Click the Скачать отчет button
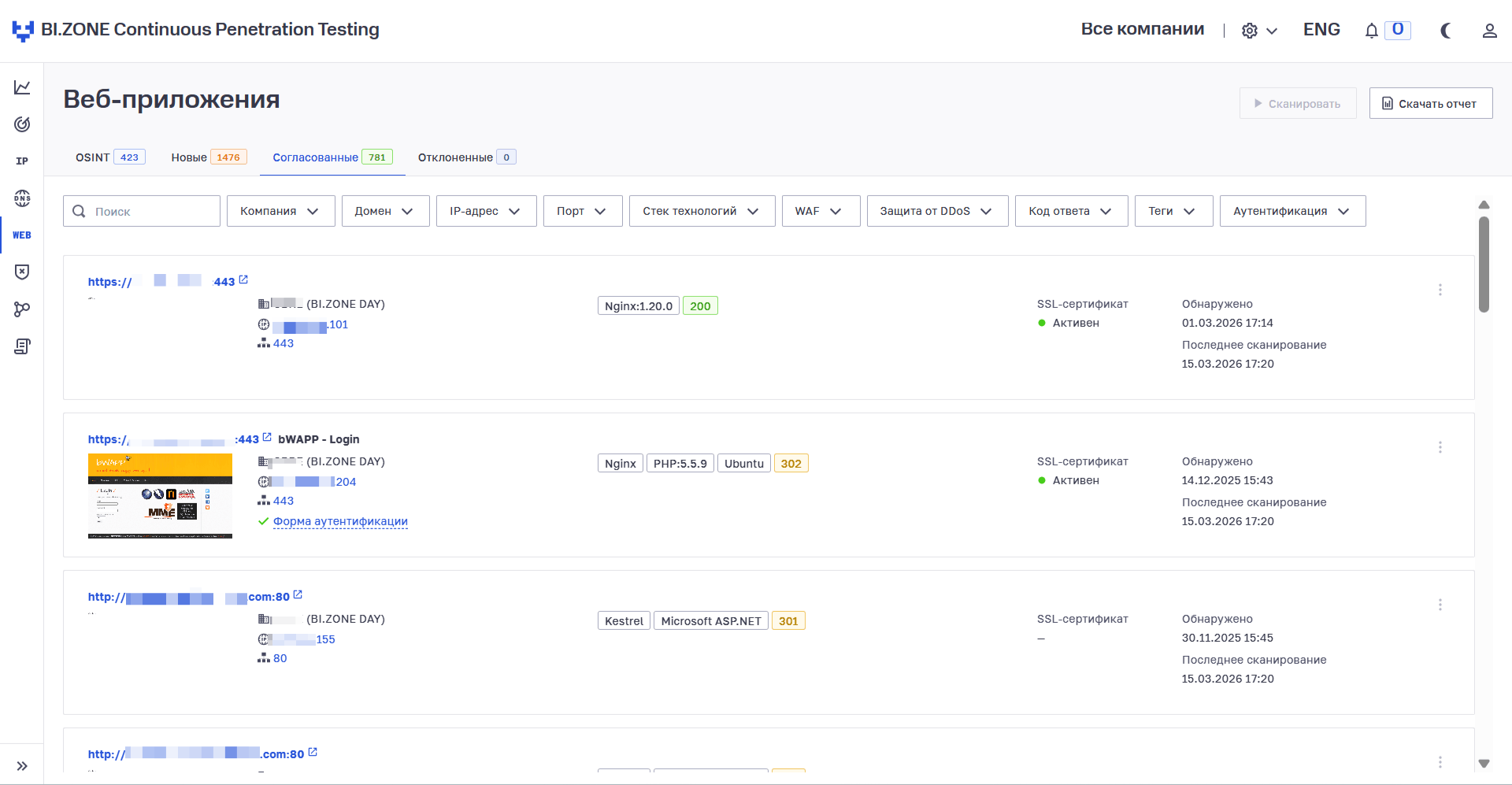This screenshot has height=785, width=1512. (x=1430, y=104)
